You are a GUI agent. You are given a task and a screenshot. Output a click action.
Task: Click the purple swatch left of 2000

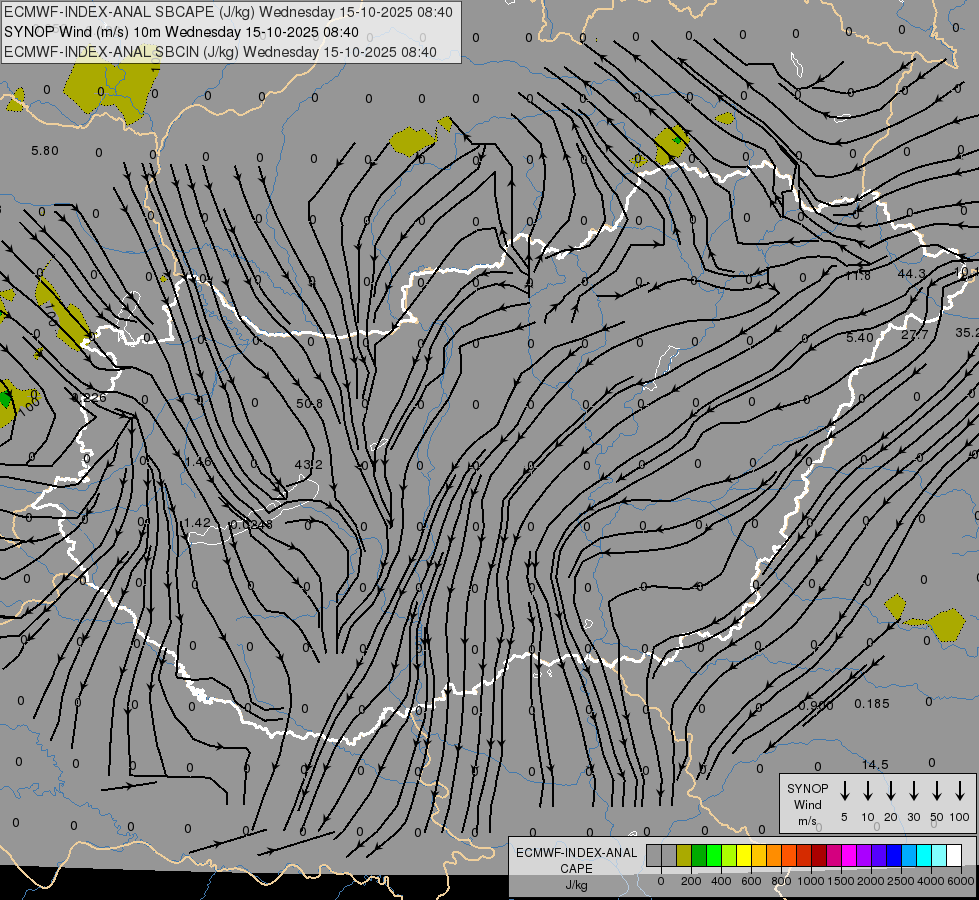863,855
